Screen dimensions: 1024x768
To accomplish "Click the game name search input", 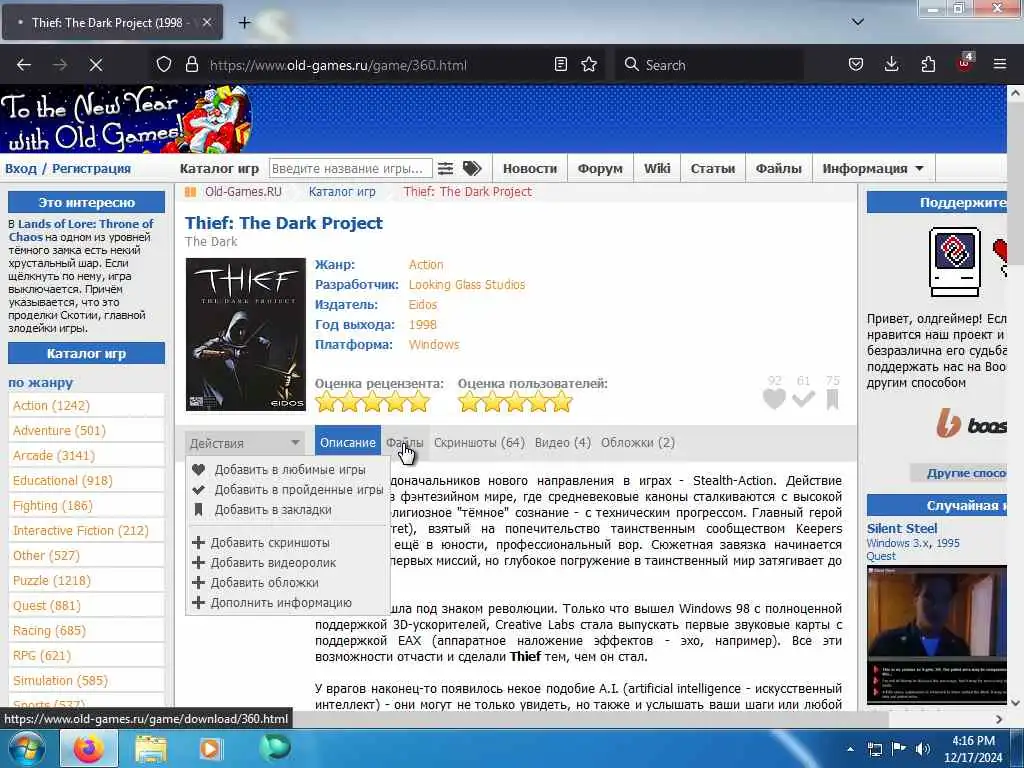I will tap(351, 168).
